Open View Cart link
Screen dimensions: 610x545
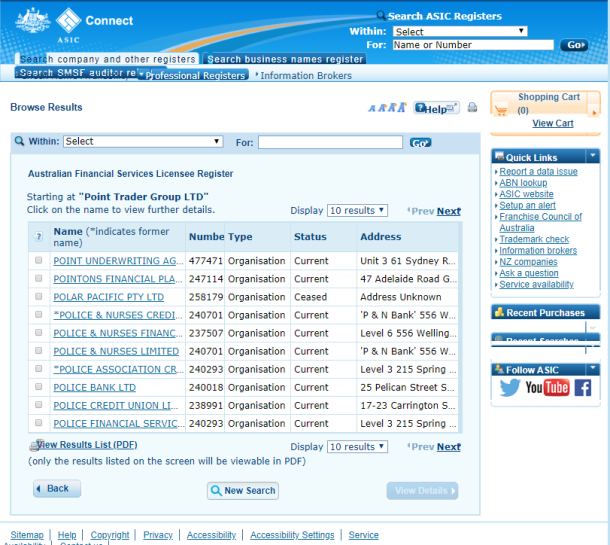click(x=553, y=123)
